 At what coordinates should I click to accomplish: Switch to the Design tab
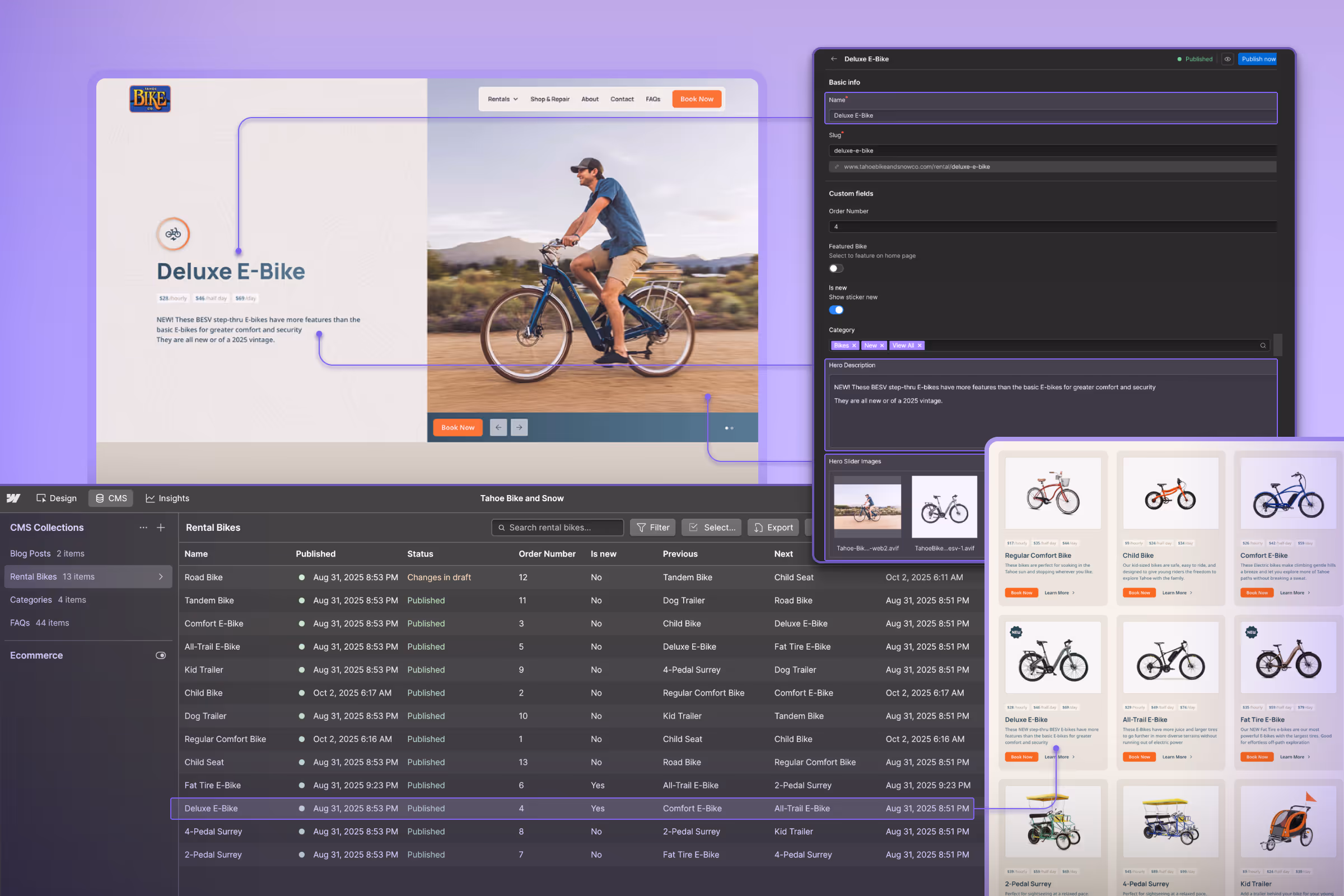pyautogui.click(x=56, y=498)
